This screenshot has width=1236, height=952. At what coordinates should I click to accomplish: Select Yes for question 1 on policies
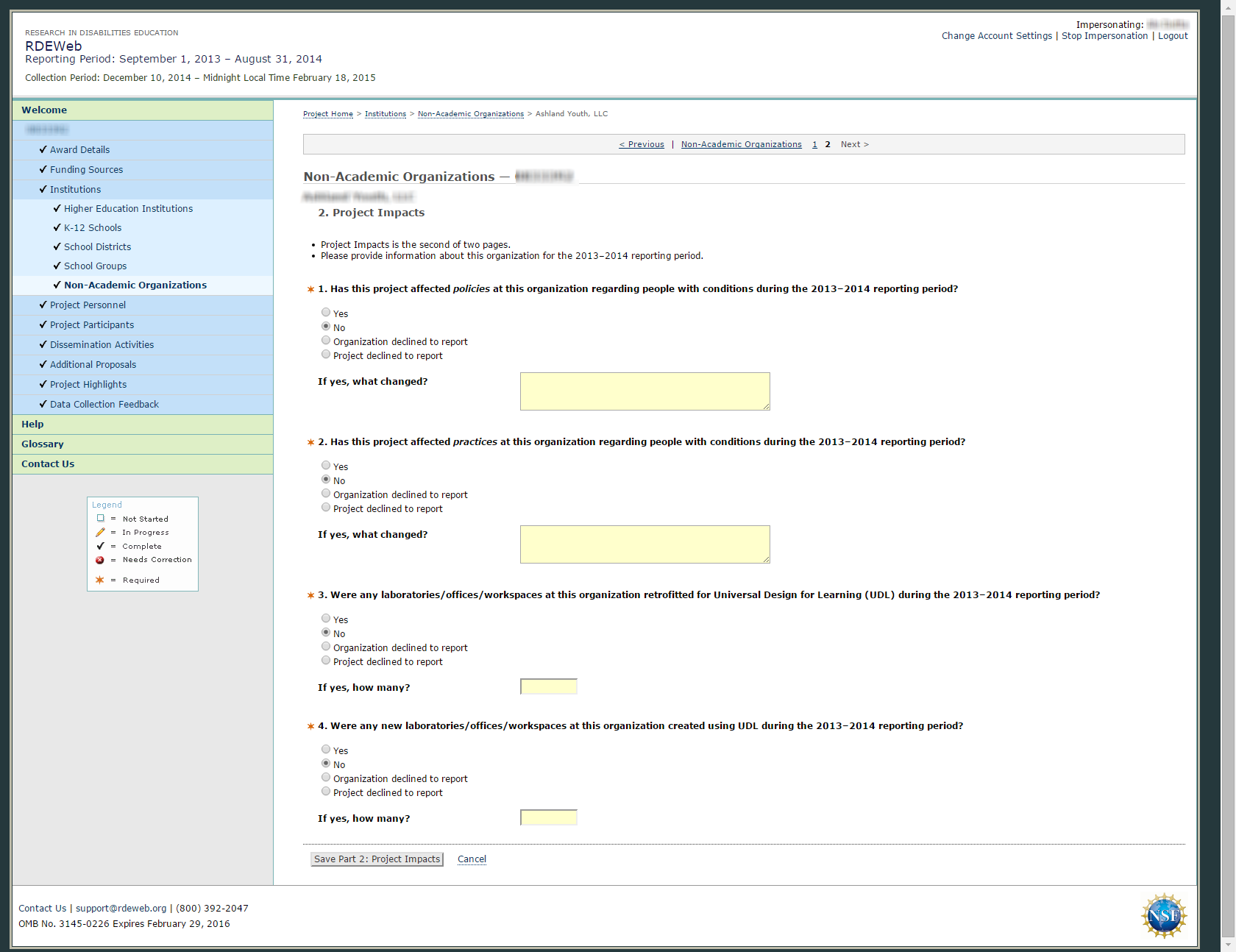[326, 313]
